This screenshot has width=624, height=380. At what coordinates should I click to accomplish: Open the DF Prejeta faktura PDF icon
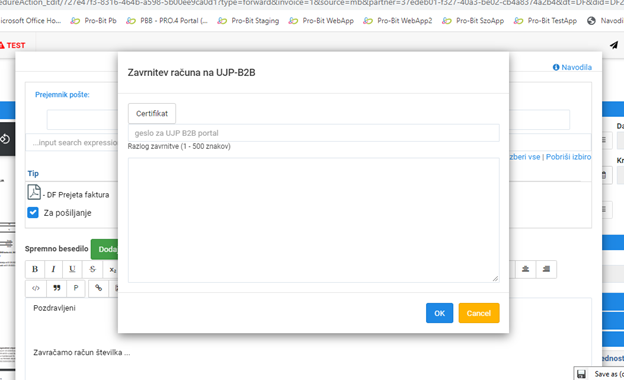tap(34, 192)
